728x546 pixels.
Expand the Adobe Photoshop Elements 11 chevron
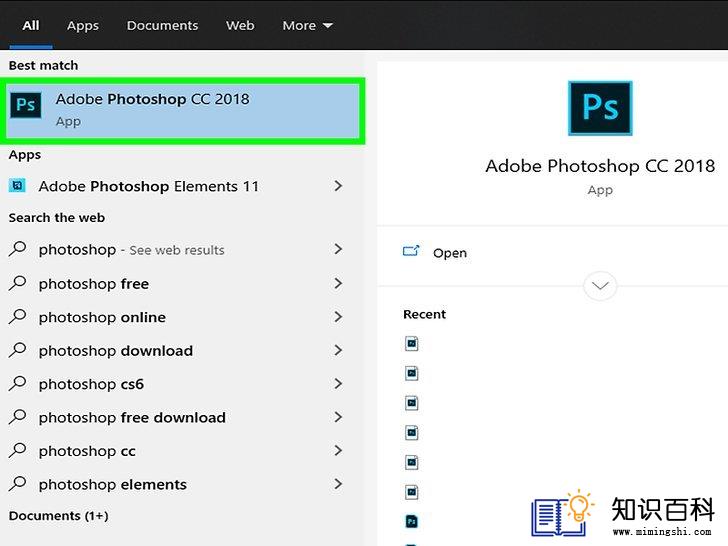coord(338,186)
